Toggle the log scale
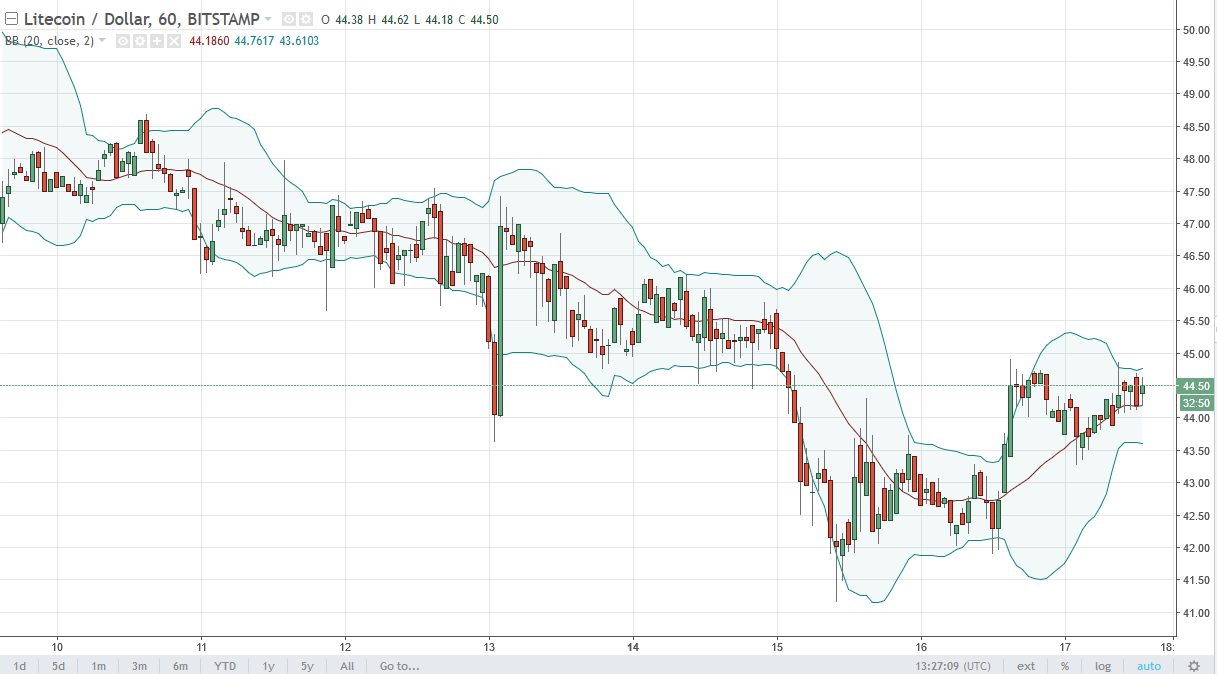The height and width of the screenshot is (674, 1217). coord(1102,666)
